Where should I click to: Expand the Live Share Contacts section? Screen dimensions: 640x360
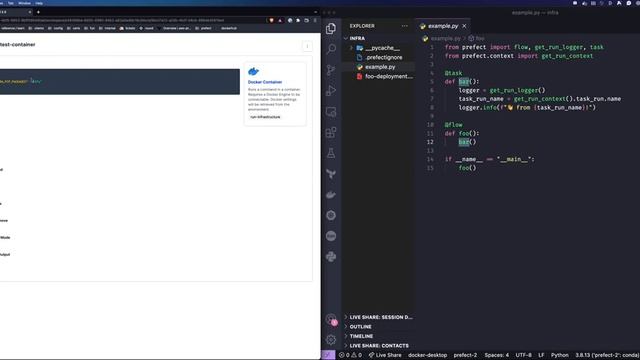point(378,345)
